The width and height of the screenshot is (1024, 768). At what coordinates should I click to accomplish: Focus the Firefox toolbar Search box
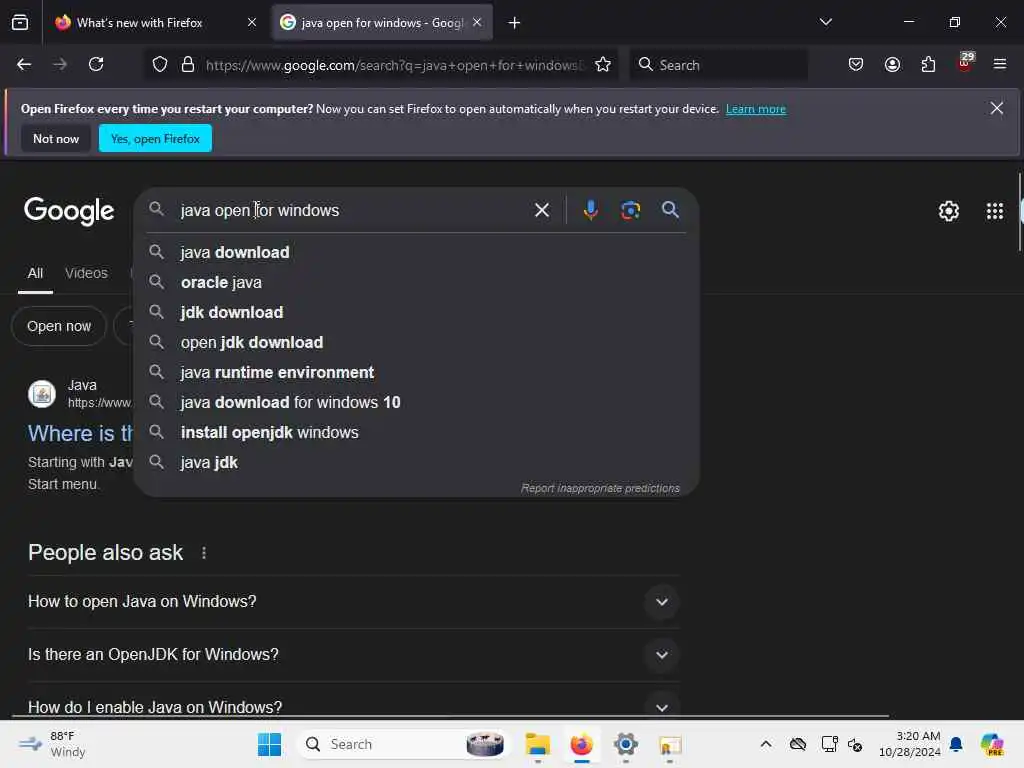point(719,65)
